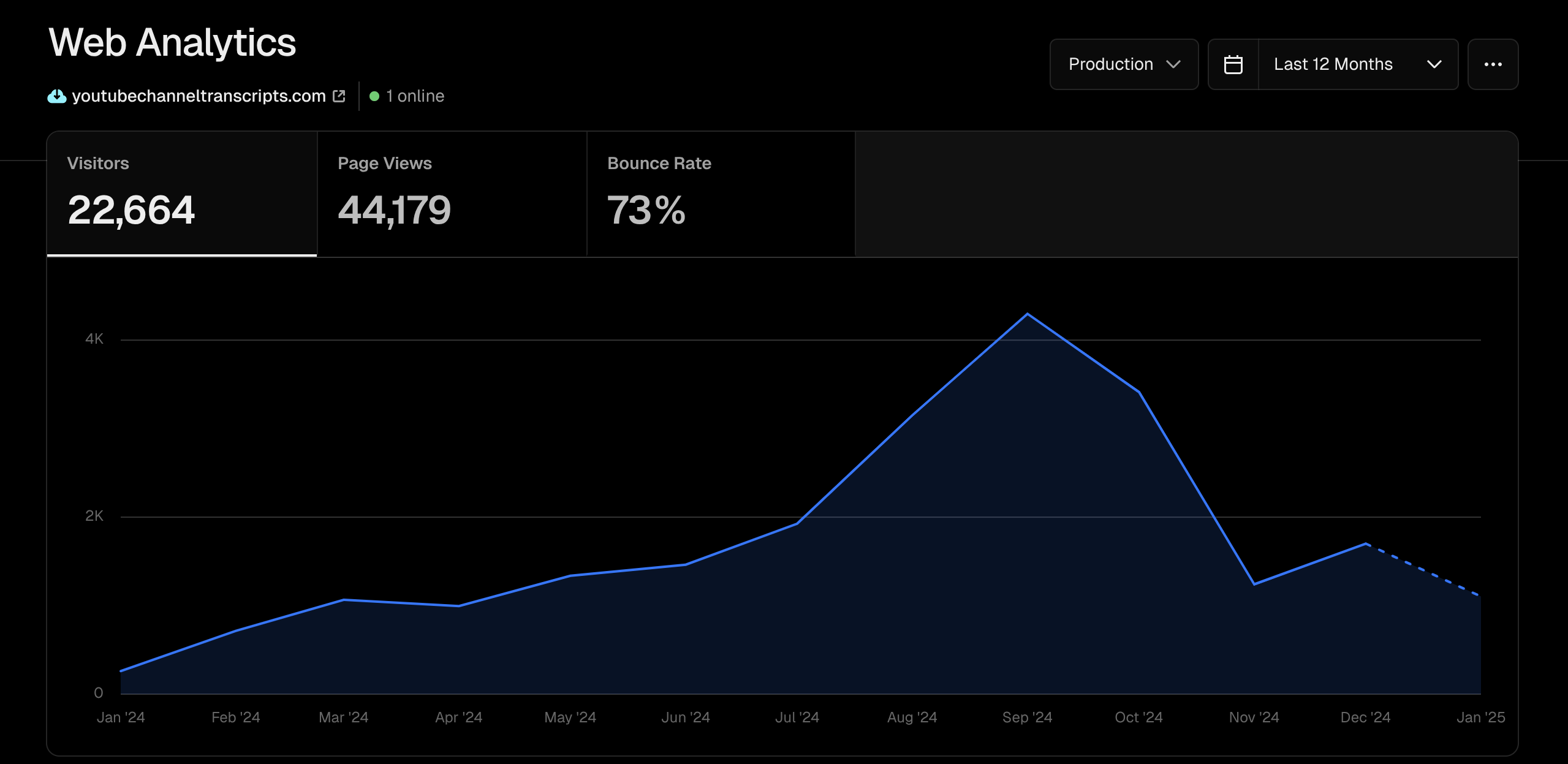Open the site via the external link icon

click(x=338, y=96)
